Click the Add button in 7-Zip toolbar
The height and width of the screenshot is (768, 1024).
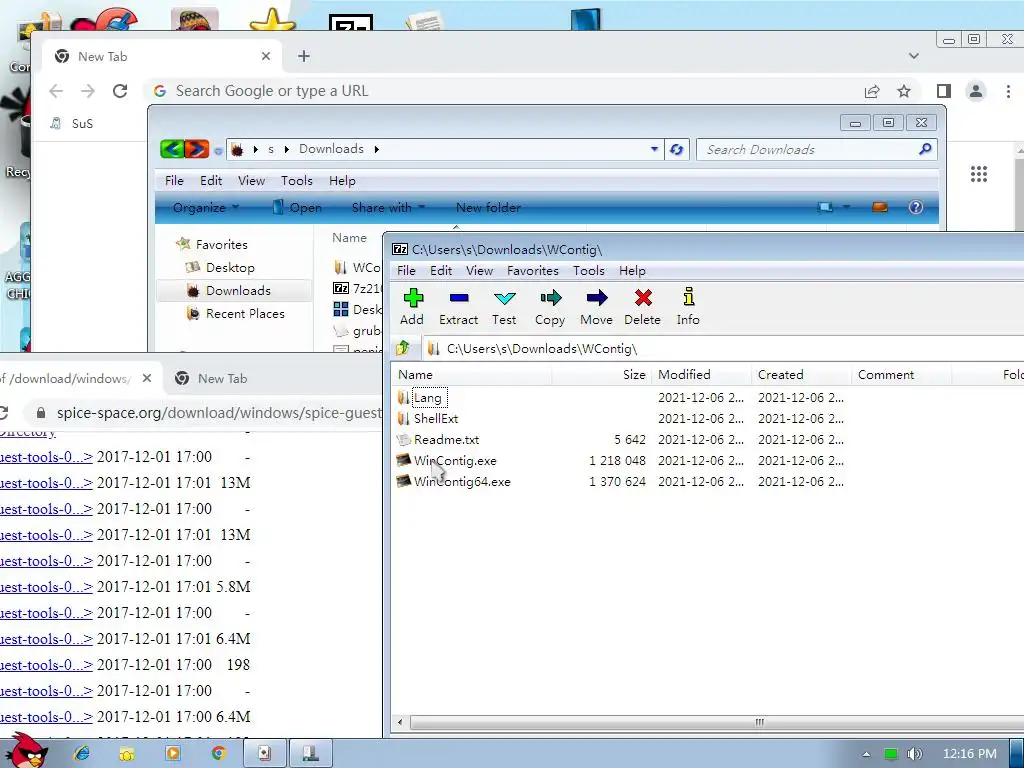point(412,306)
